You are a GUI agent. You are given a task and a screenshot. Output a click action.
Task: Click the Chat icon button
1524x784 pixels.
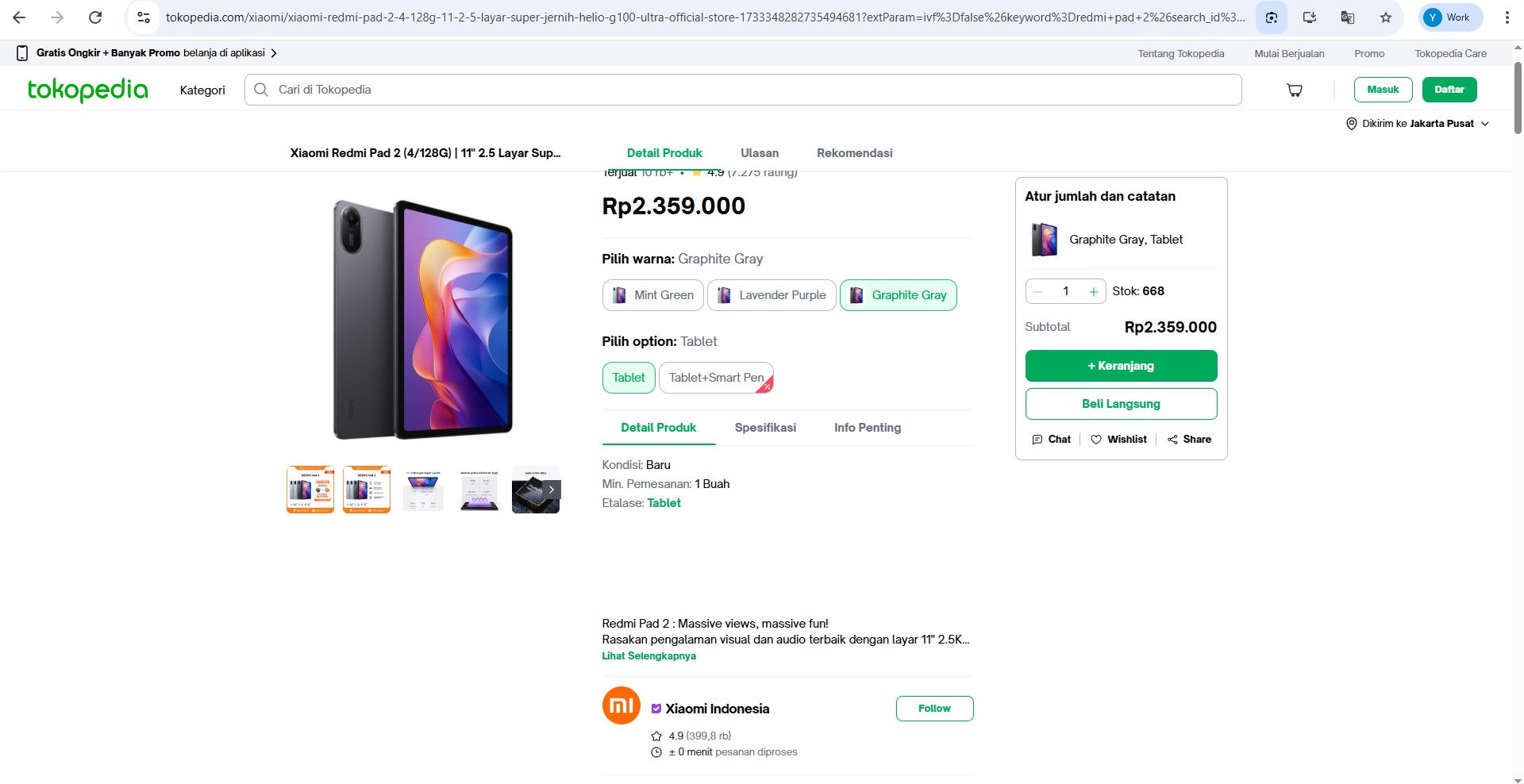coord(1037,440)
